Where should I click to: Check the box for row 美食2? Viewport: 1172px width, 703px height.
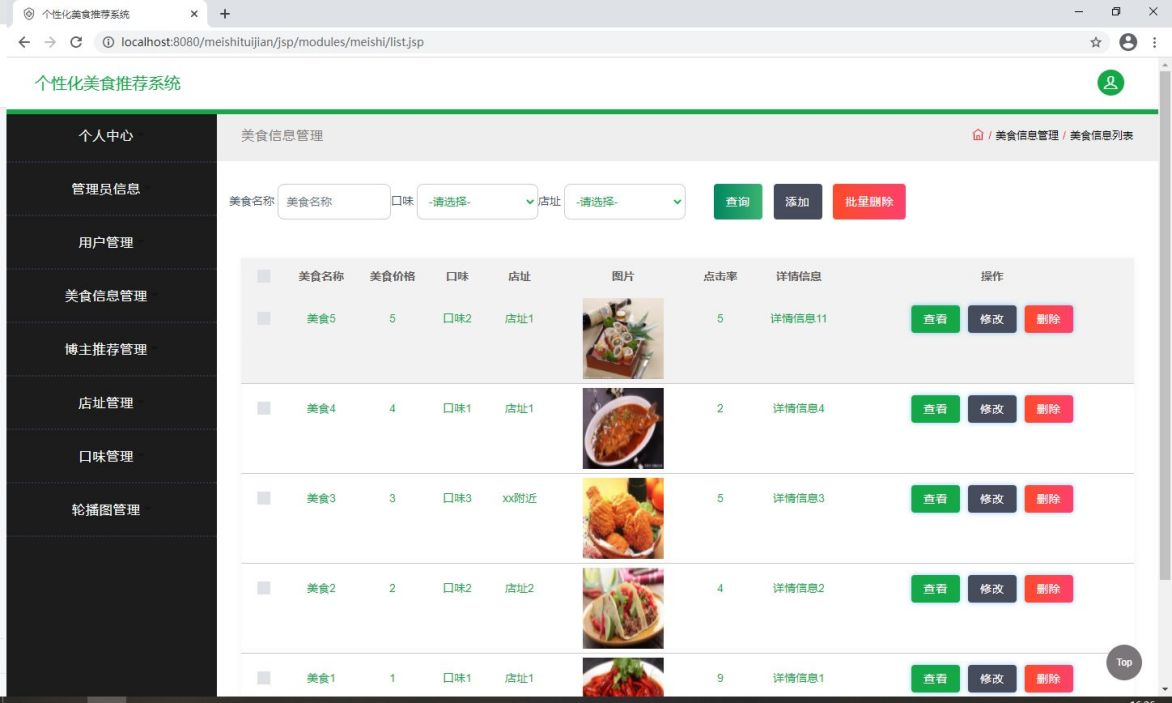click(264, 588)
